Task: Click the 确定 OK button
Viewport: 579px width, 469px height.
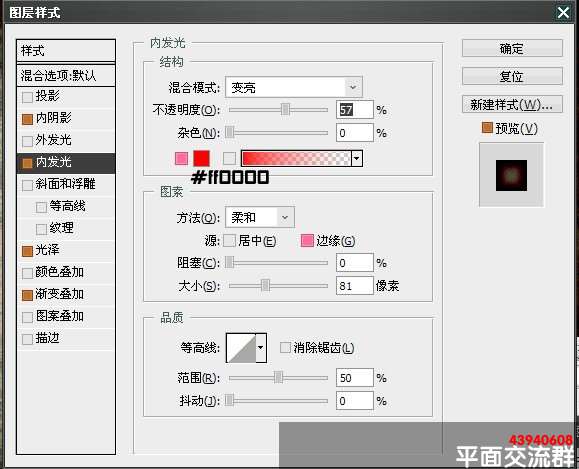Action: [x=512, y=48]
